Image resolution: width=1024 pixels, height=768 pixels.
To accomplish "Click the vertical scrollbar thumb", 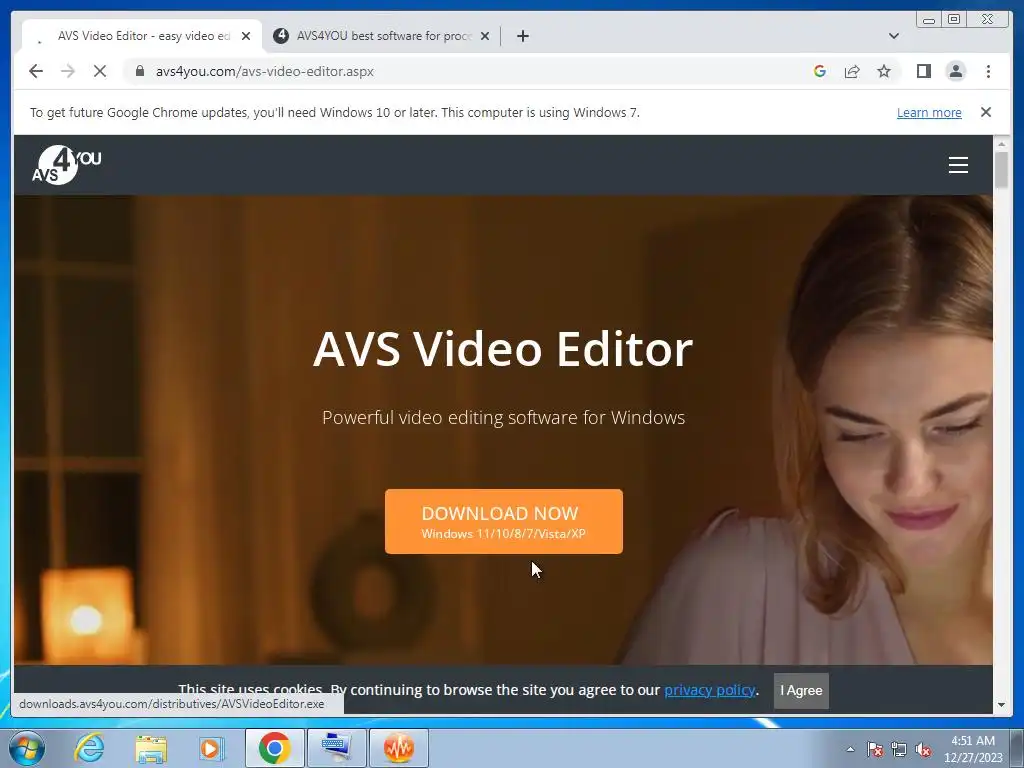I will [x=1001, y=170].
